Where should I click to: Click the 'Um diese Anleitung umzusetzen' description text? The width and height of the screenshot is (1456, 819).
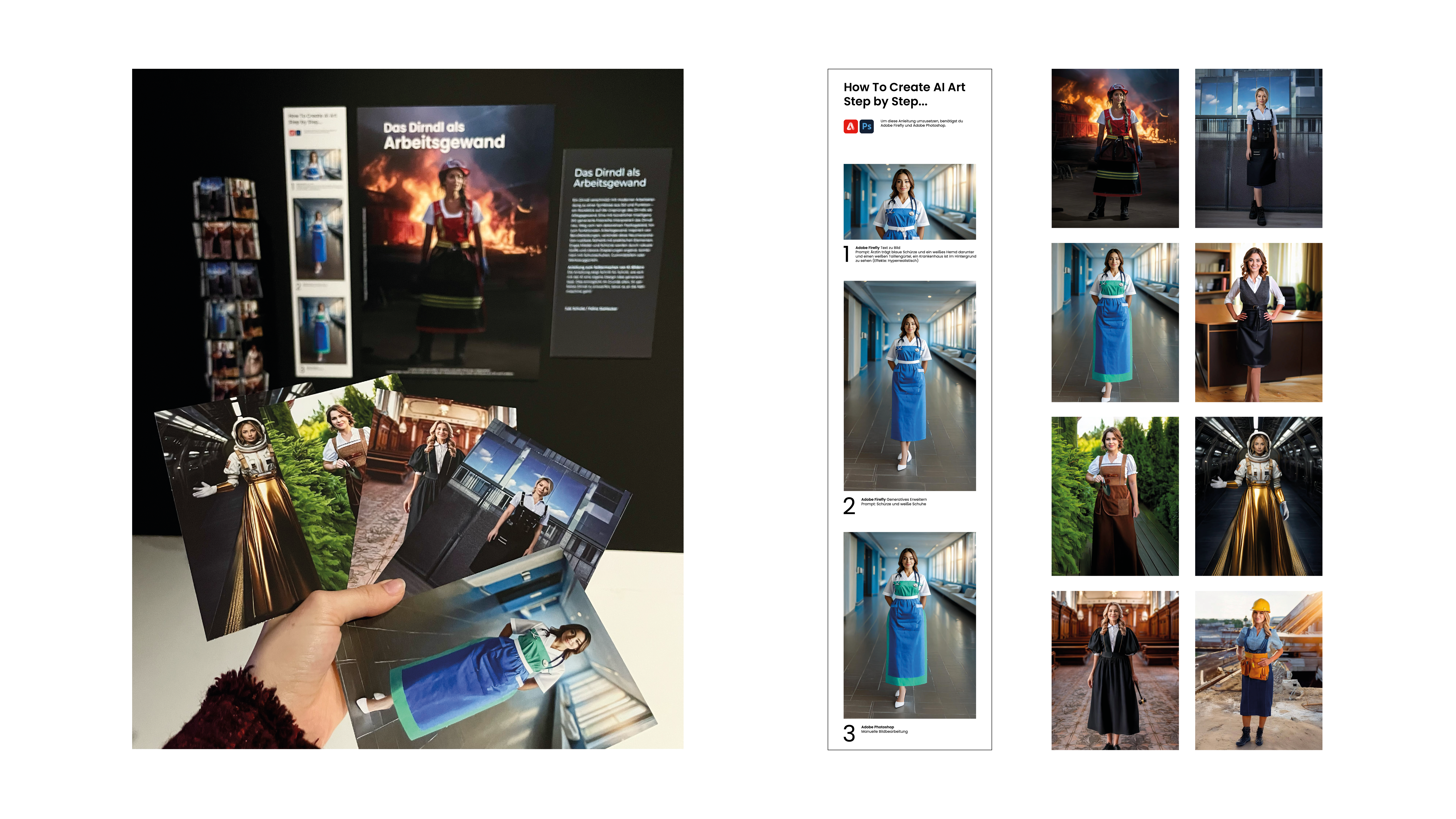(x=921, y=123)
